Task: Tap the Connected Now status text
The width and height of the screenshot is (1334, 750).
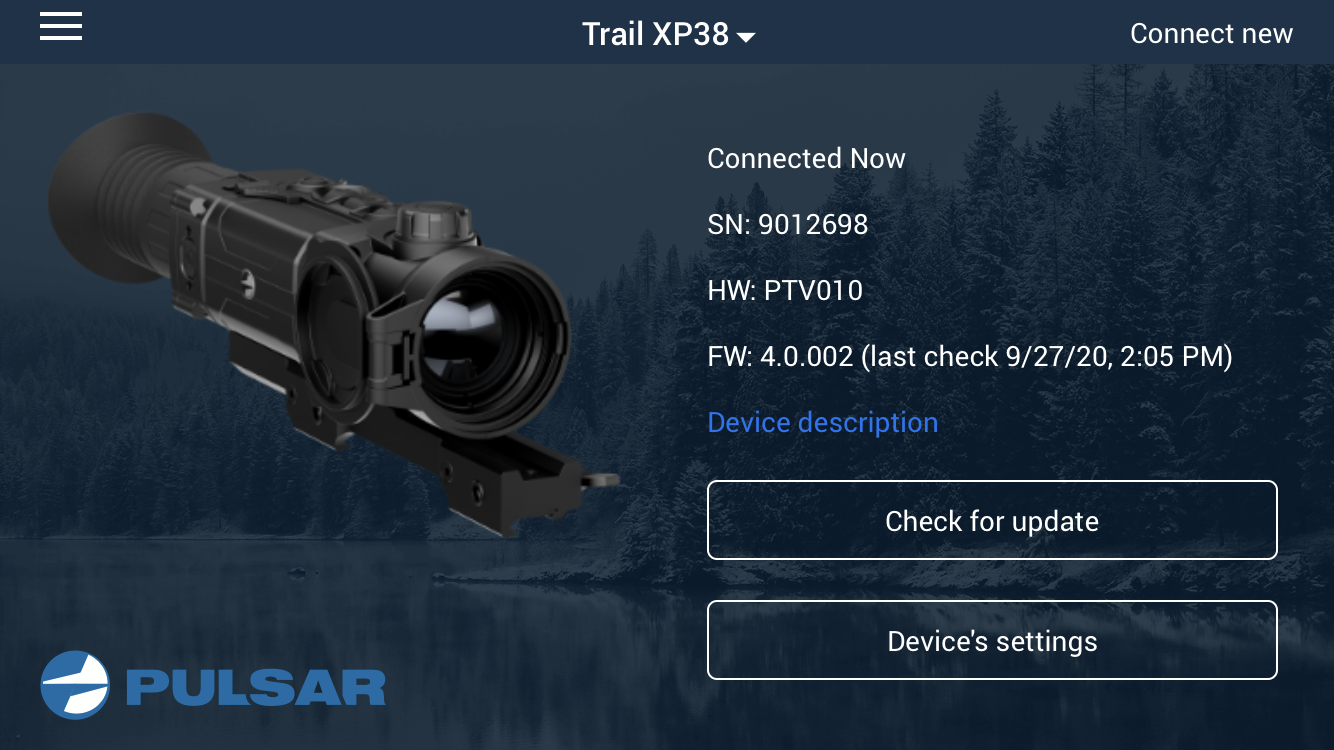Action: click(806, 158)
